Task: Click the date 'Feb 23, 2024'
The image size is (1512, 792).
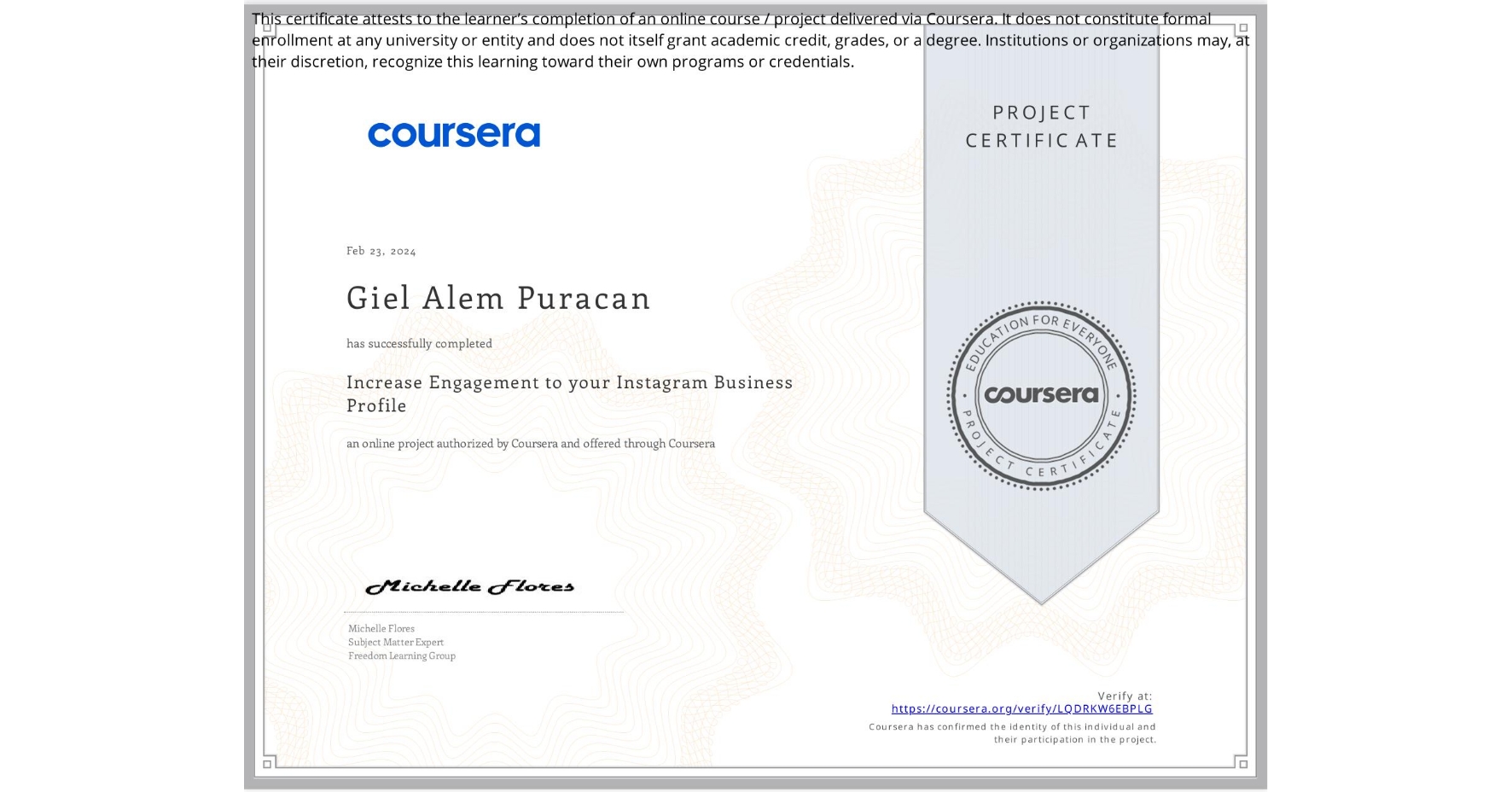Action: point(381,251)
